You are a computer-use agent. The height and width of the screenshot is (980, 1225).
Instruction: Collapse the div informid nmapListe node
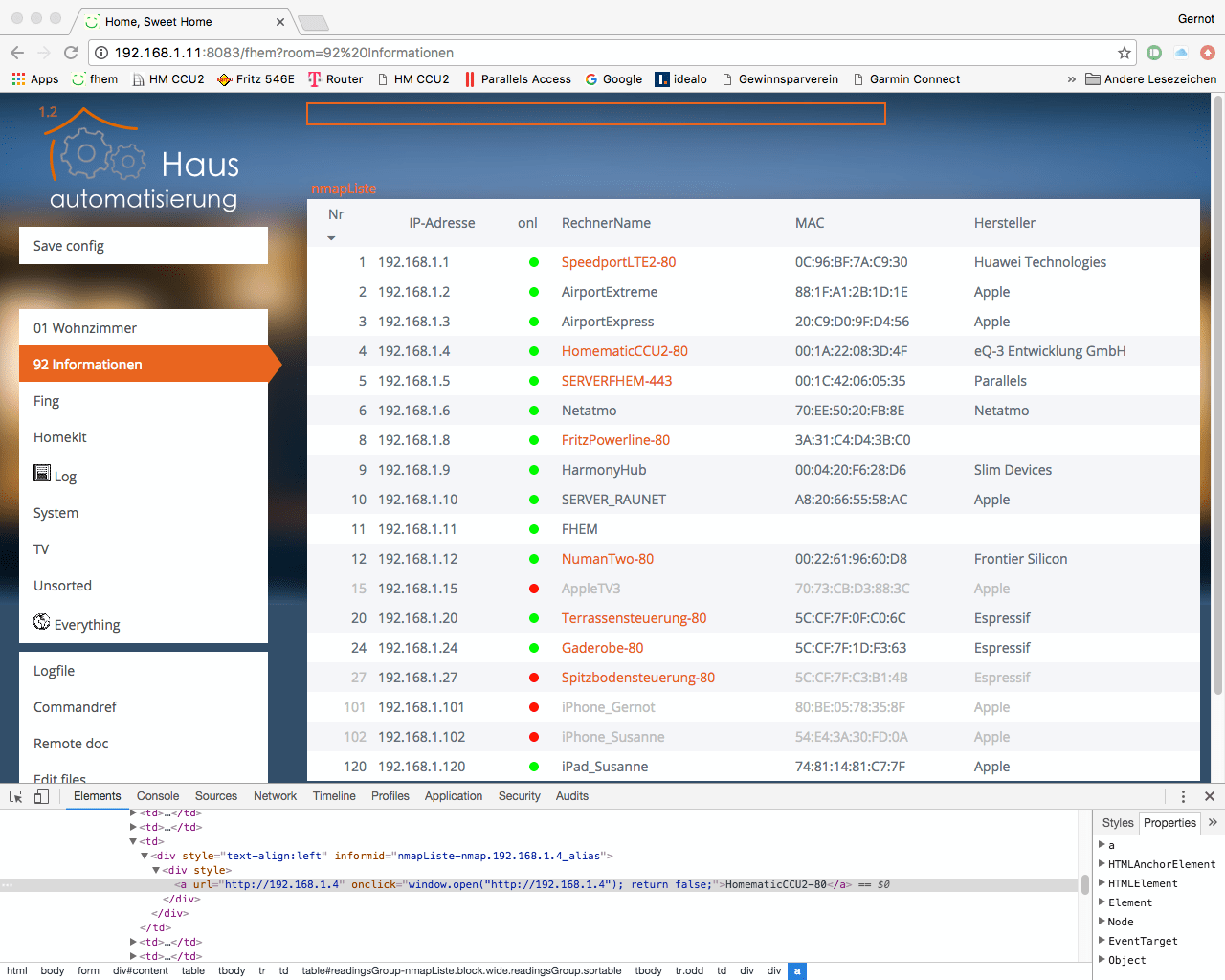click(145, 856)
